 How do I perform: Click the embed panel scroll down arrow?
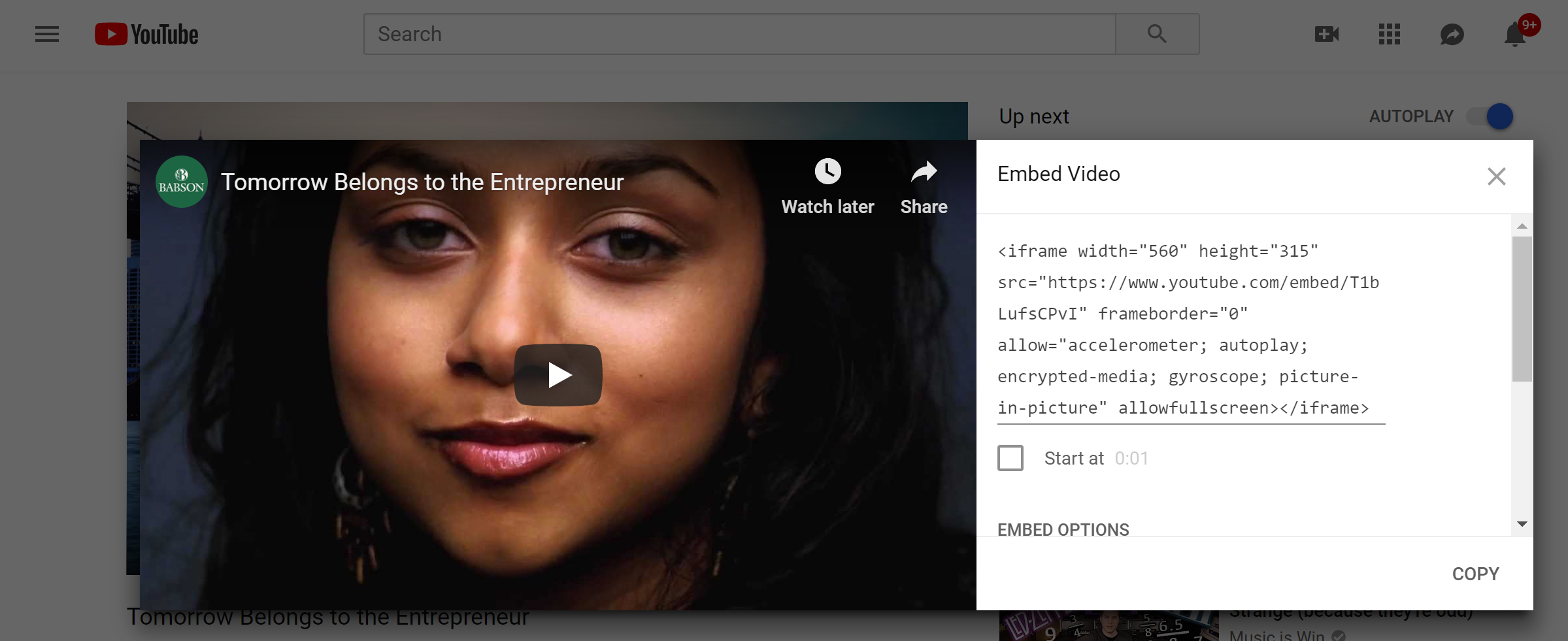click(1522, 524)
